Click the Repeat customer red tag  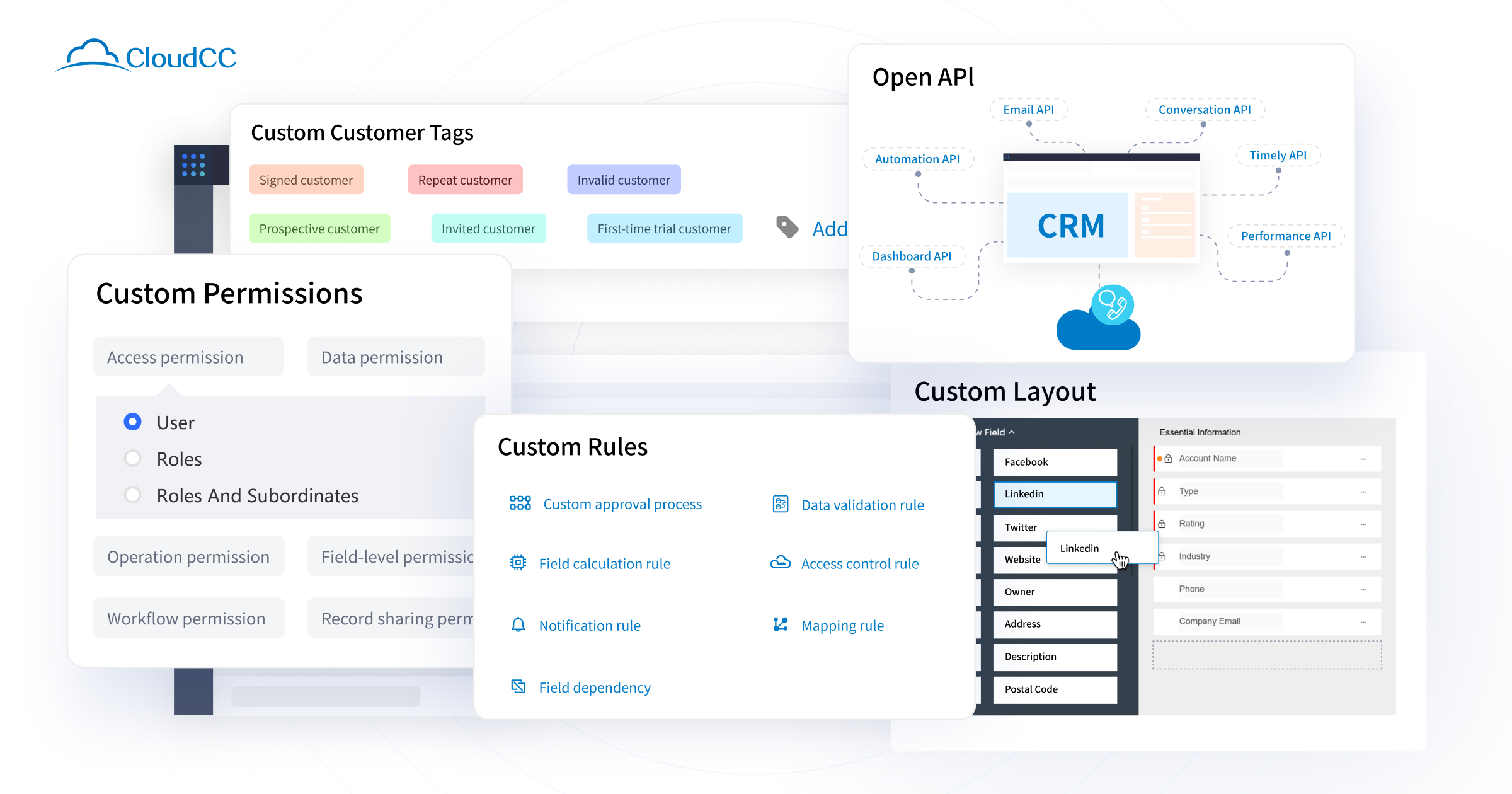(x=465, y=180)
